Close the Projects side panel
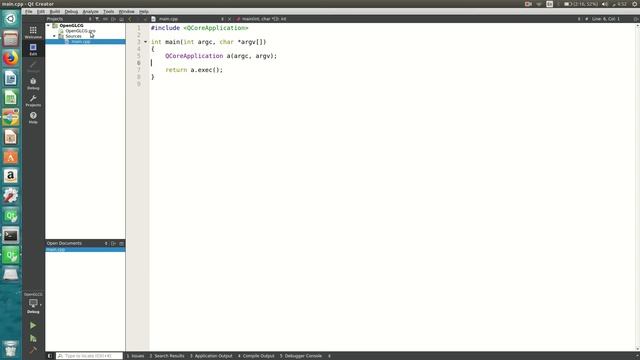The image size is (640, 360). tap(122, 19)
